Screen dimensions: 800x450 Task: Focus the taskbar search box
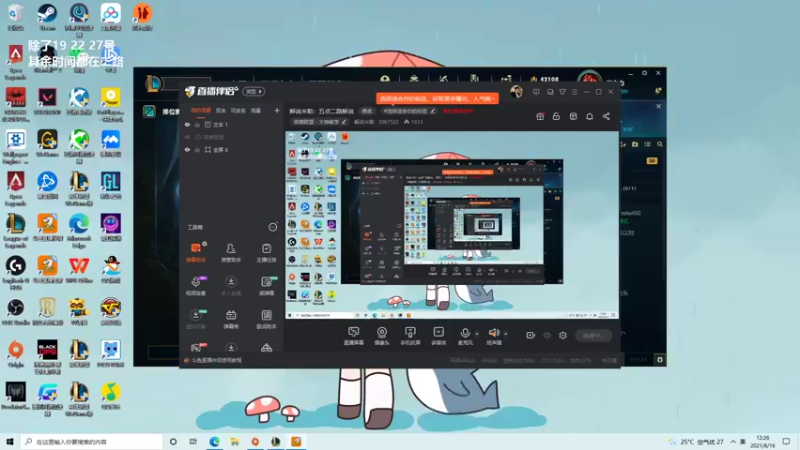click(x=92, y=441)
